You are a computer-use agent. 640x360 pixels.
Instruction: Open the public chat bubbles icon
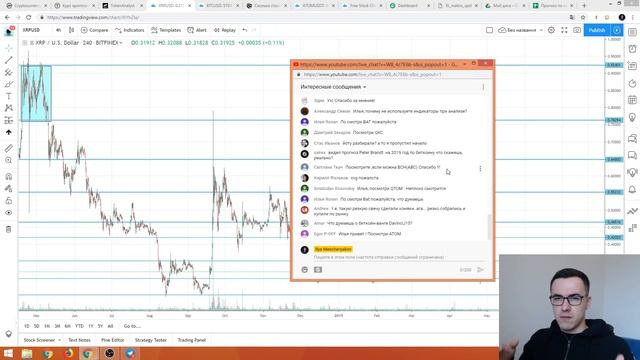pyautogui.click(x=632, y=139)
